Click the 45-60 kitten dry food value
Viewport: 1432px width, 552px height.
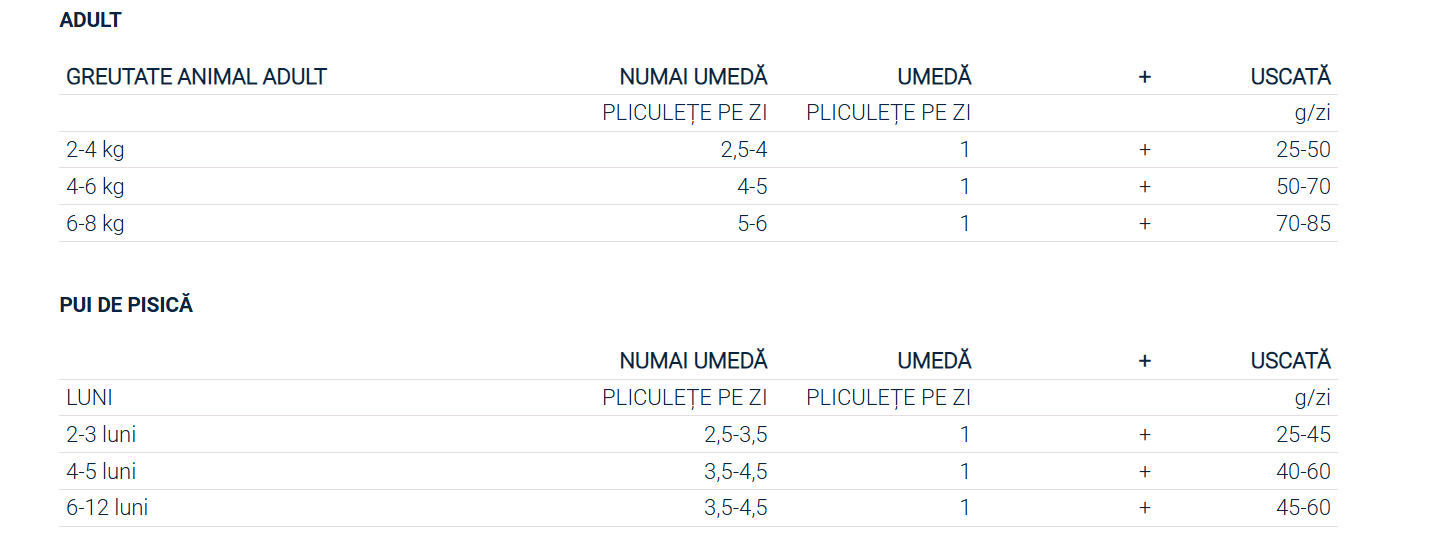(1303, 508)
